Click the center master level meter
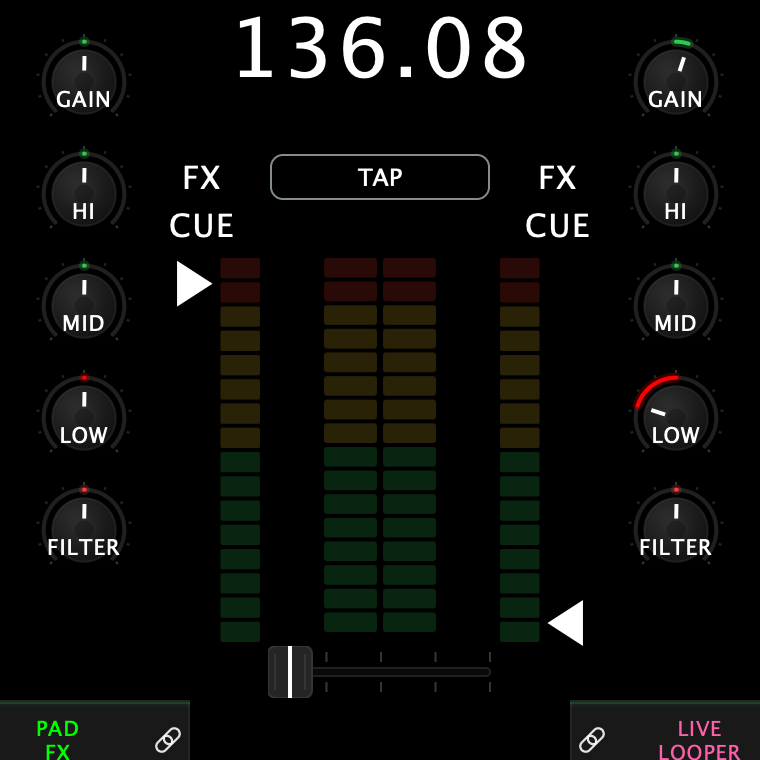Image resolution: width=760 pixels, height=760 pixels. [x=380, y=445]
